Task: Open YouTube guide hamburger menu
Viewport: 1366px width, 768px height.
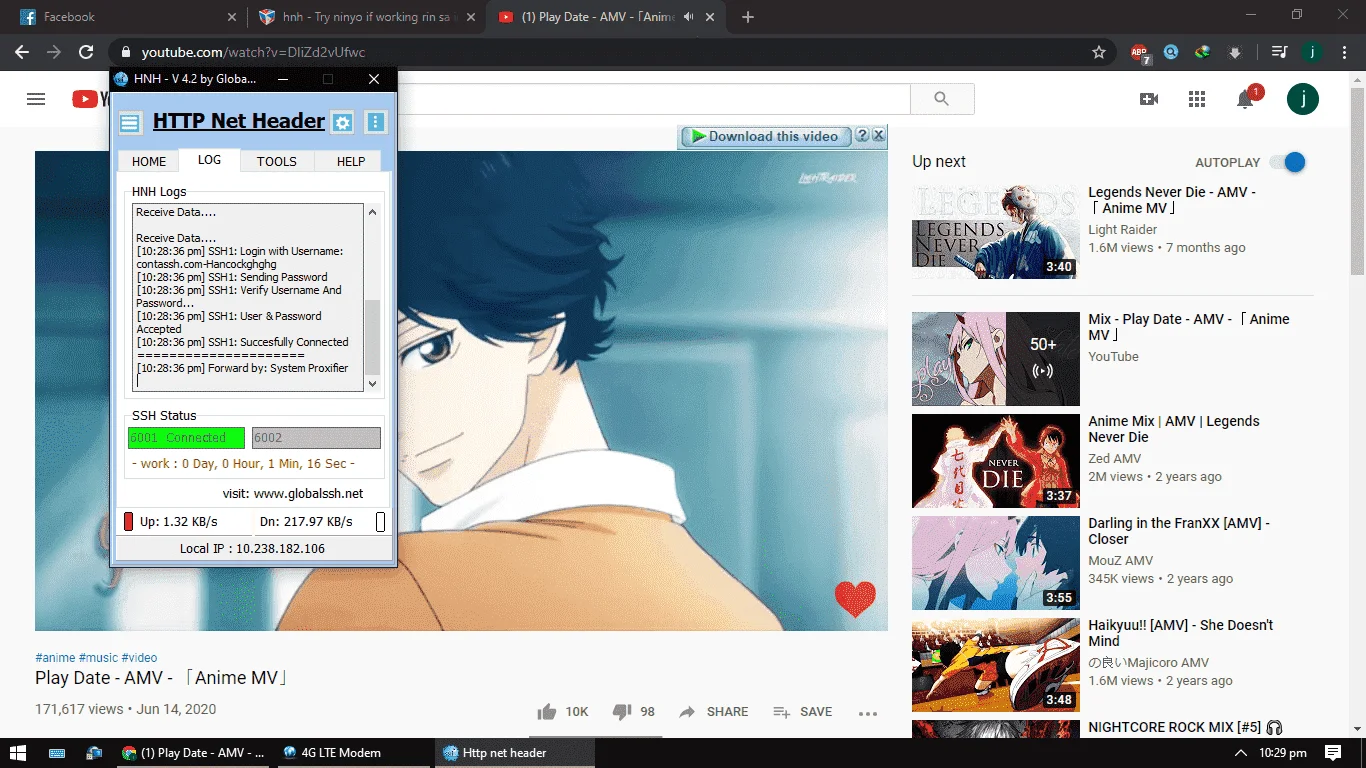Action: (36, 98)
